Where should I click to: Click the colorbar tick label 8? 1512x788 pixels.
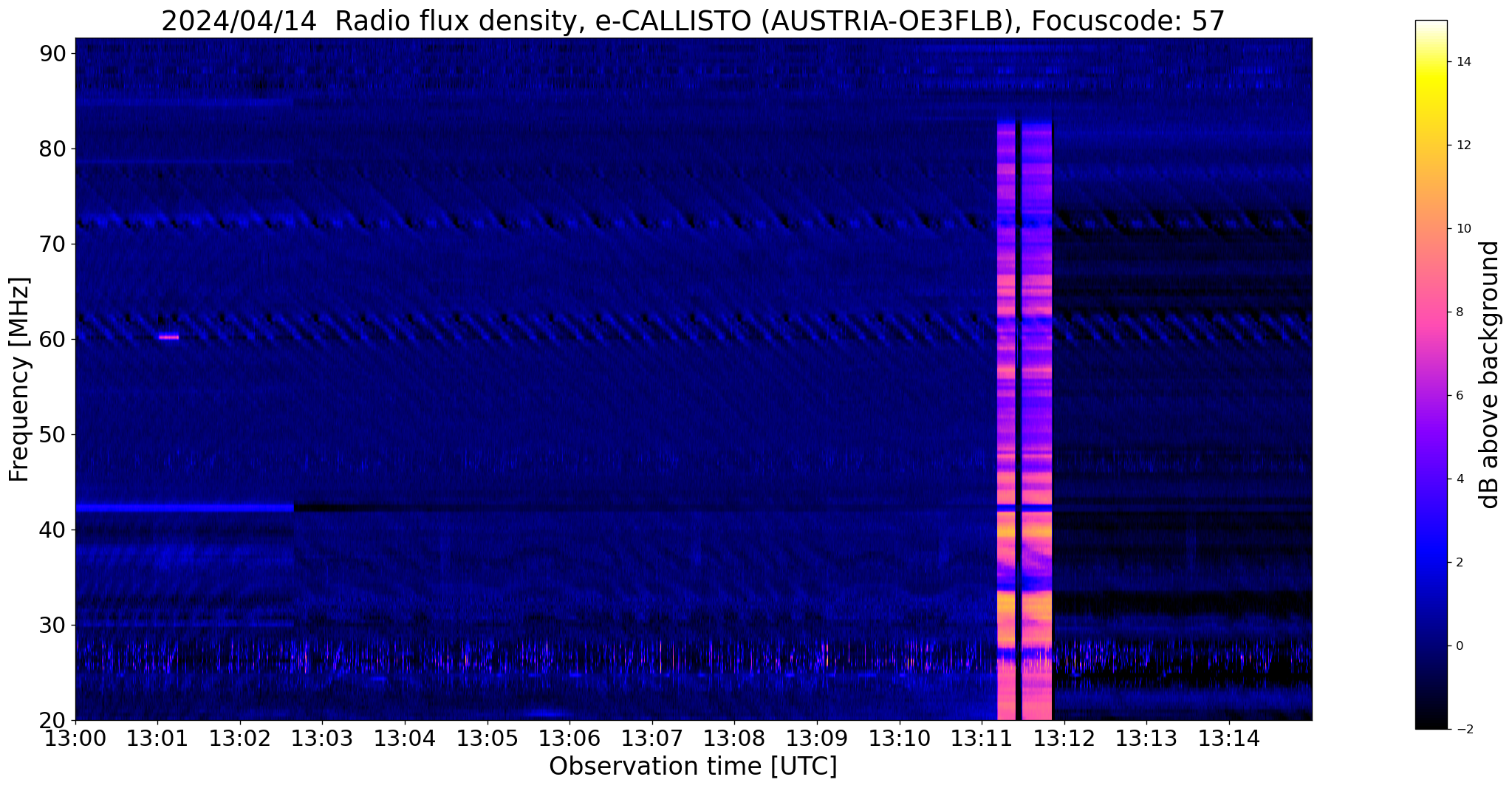1459,312
